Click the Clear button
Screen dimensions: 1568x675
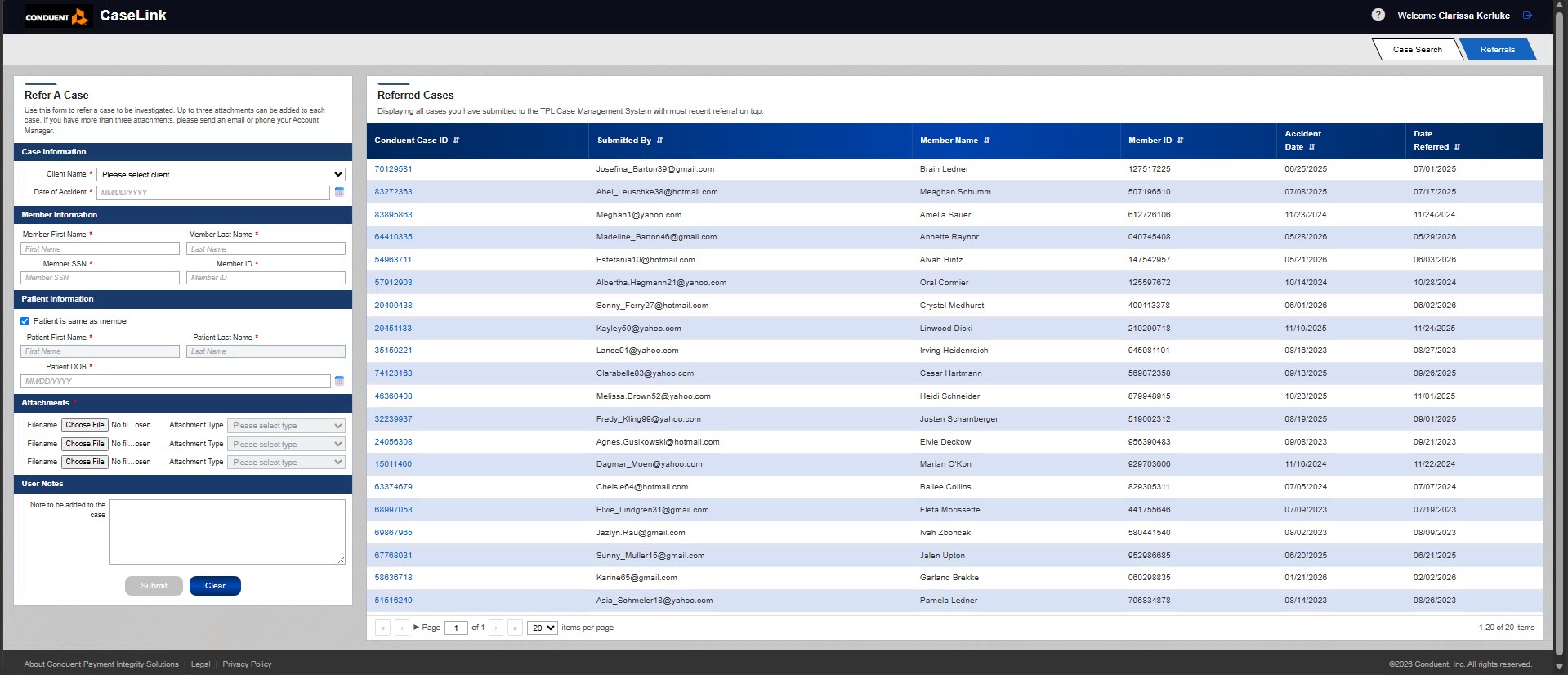(x=215, y=586)
